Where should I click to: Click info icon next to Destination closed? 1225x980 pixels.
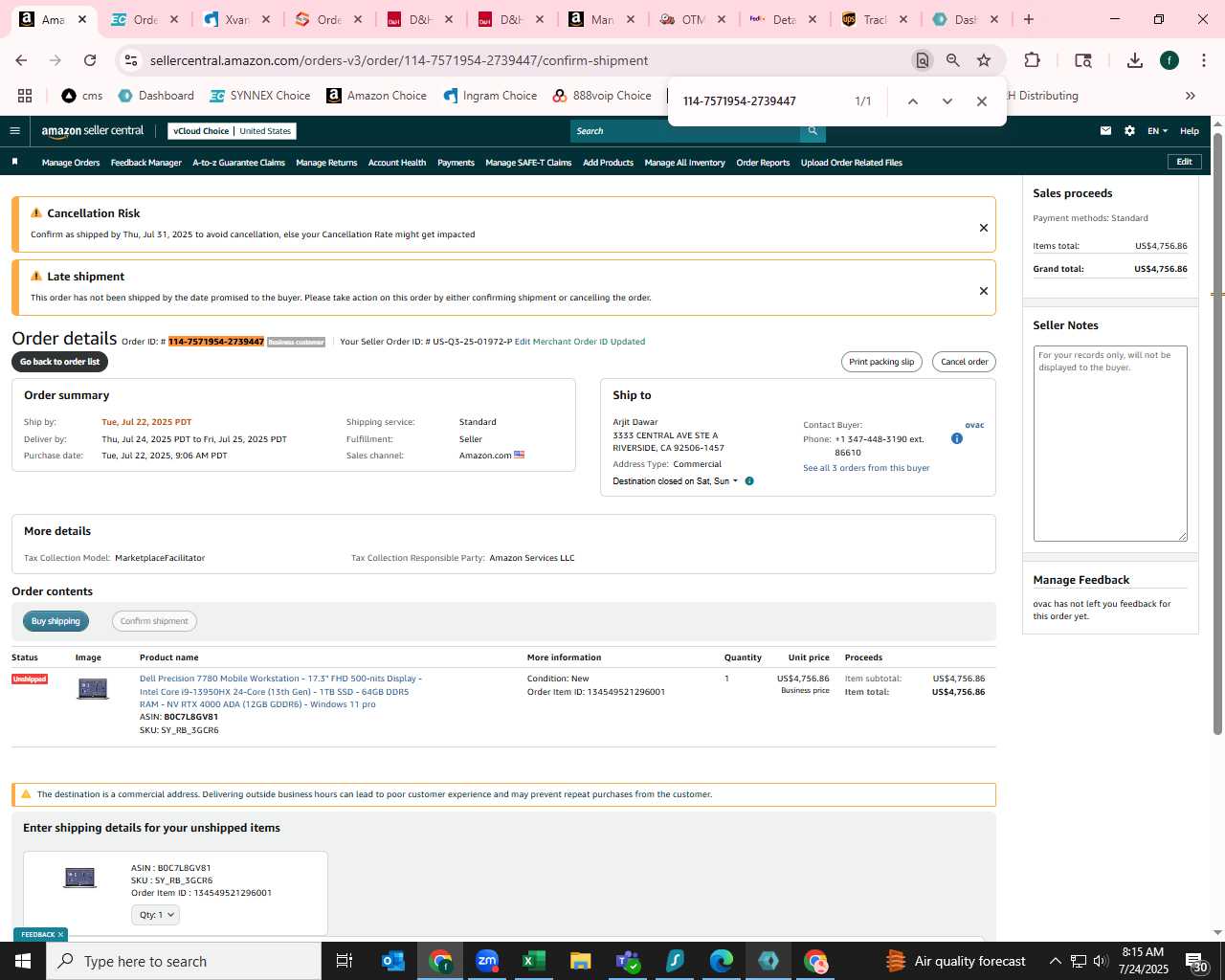749,481
